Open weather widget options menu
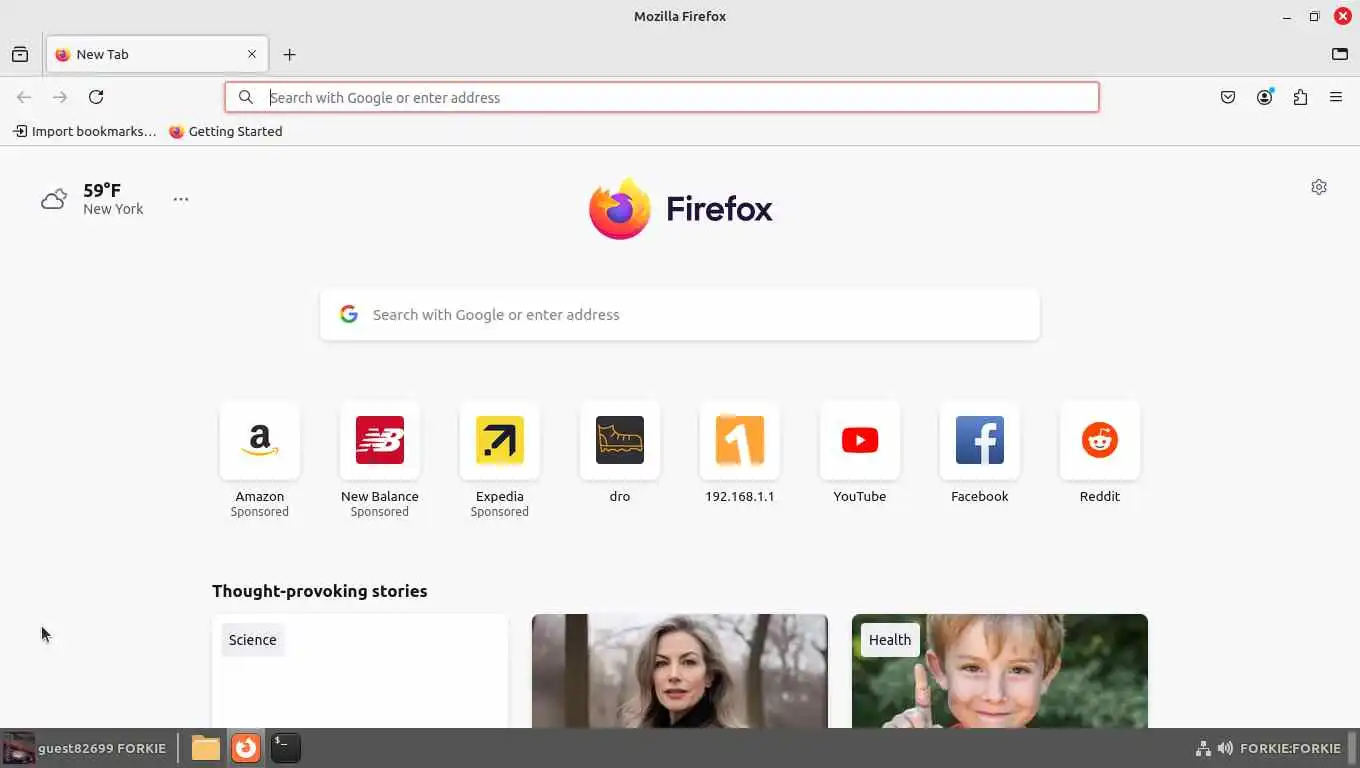This screenshot has height=768, width=1360. [x=181, y=199]
